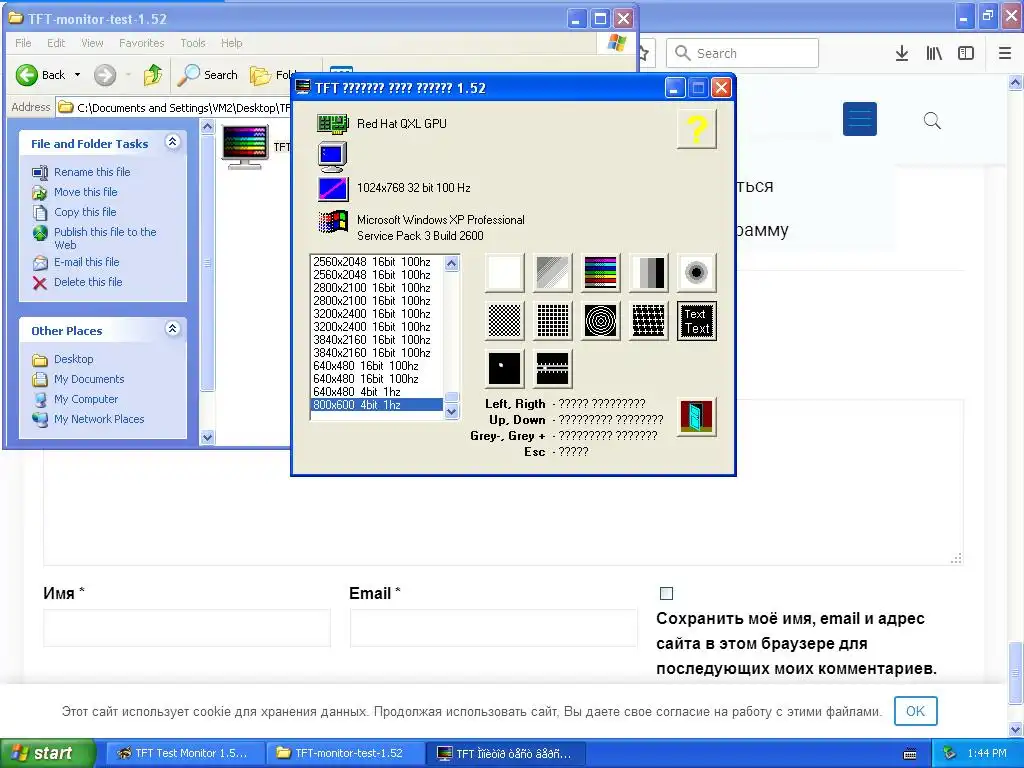Open the Firefox hamburger menu
Viewport: 1024px width, 768px height.
pos(1005,54)
